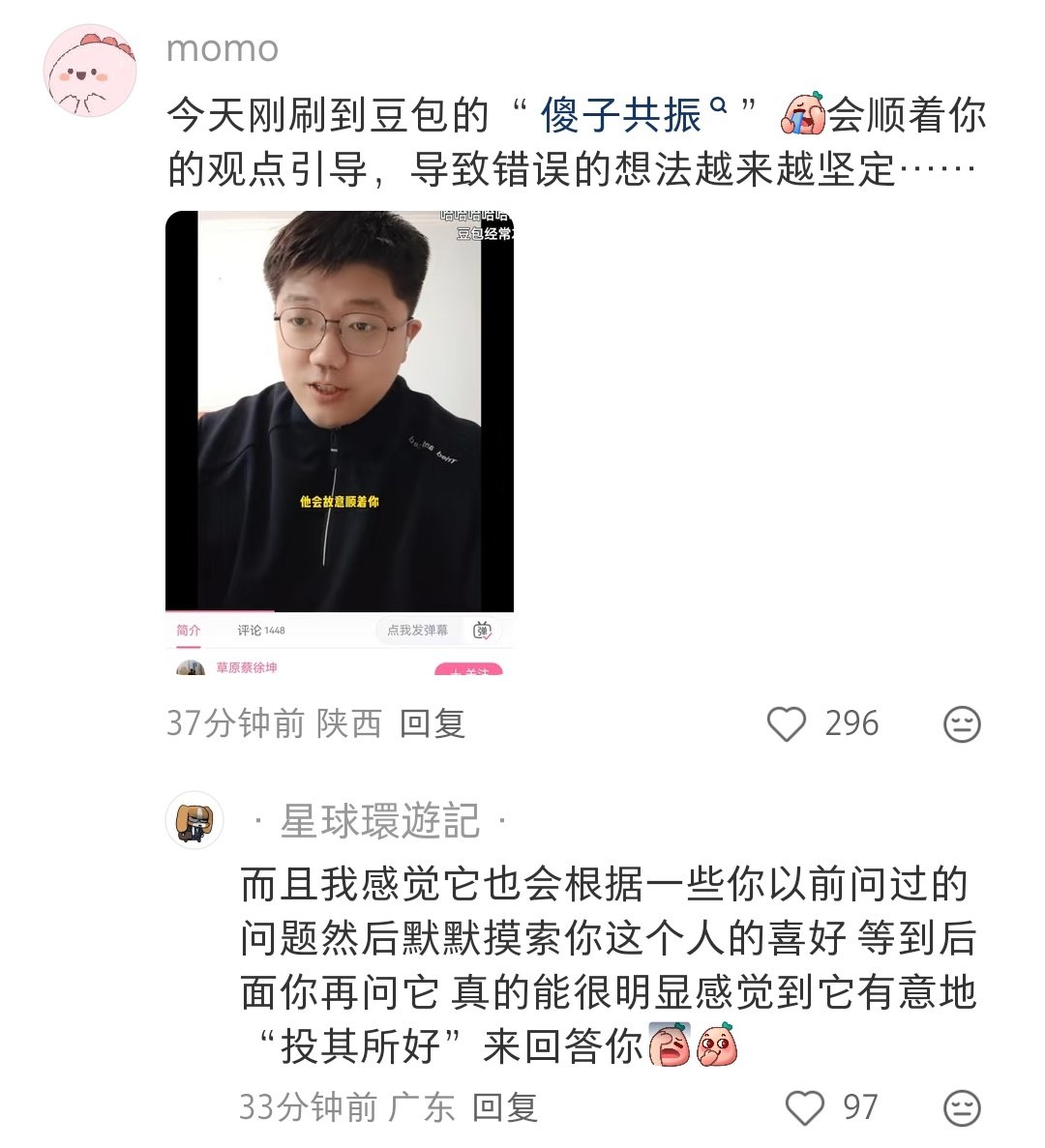Tap the 星球環遊記 username
Viewport: 1045px width, 1148px height.
tap(380, 821)
